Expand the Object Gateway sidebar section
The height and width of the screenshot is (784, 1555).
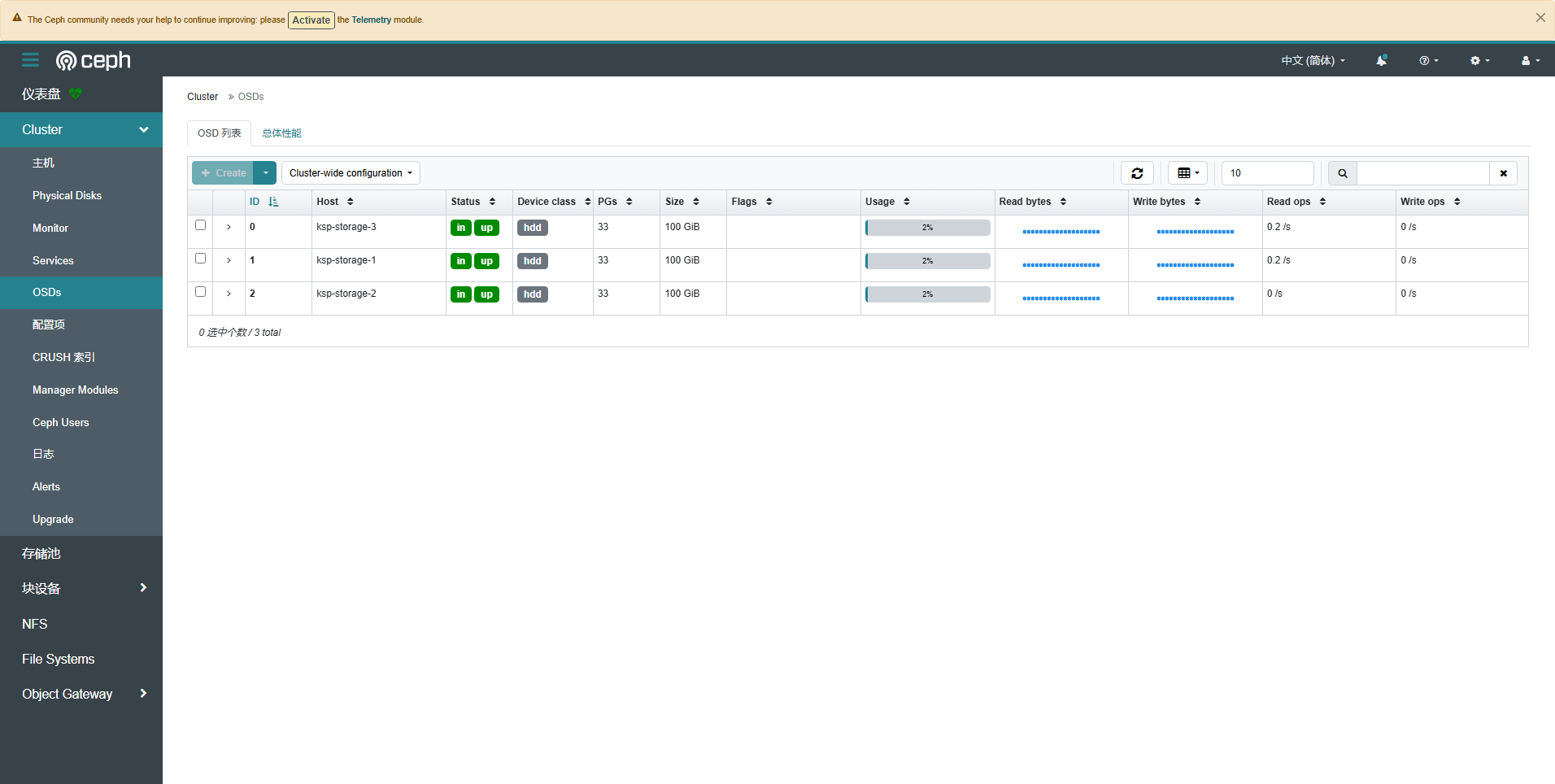(x=81, y=694)
